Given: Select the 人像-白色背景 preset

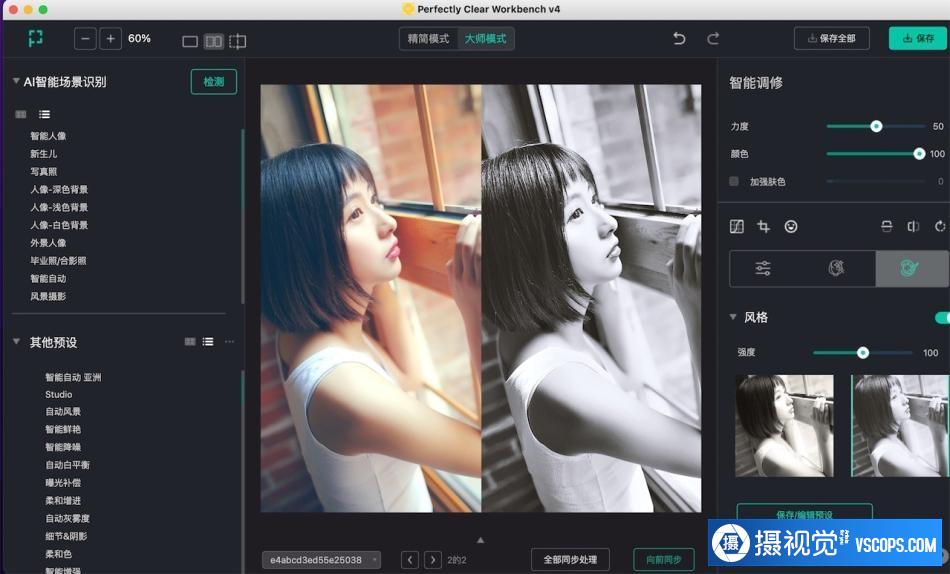Looking at the screenshot, I should 59,225.
